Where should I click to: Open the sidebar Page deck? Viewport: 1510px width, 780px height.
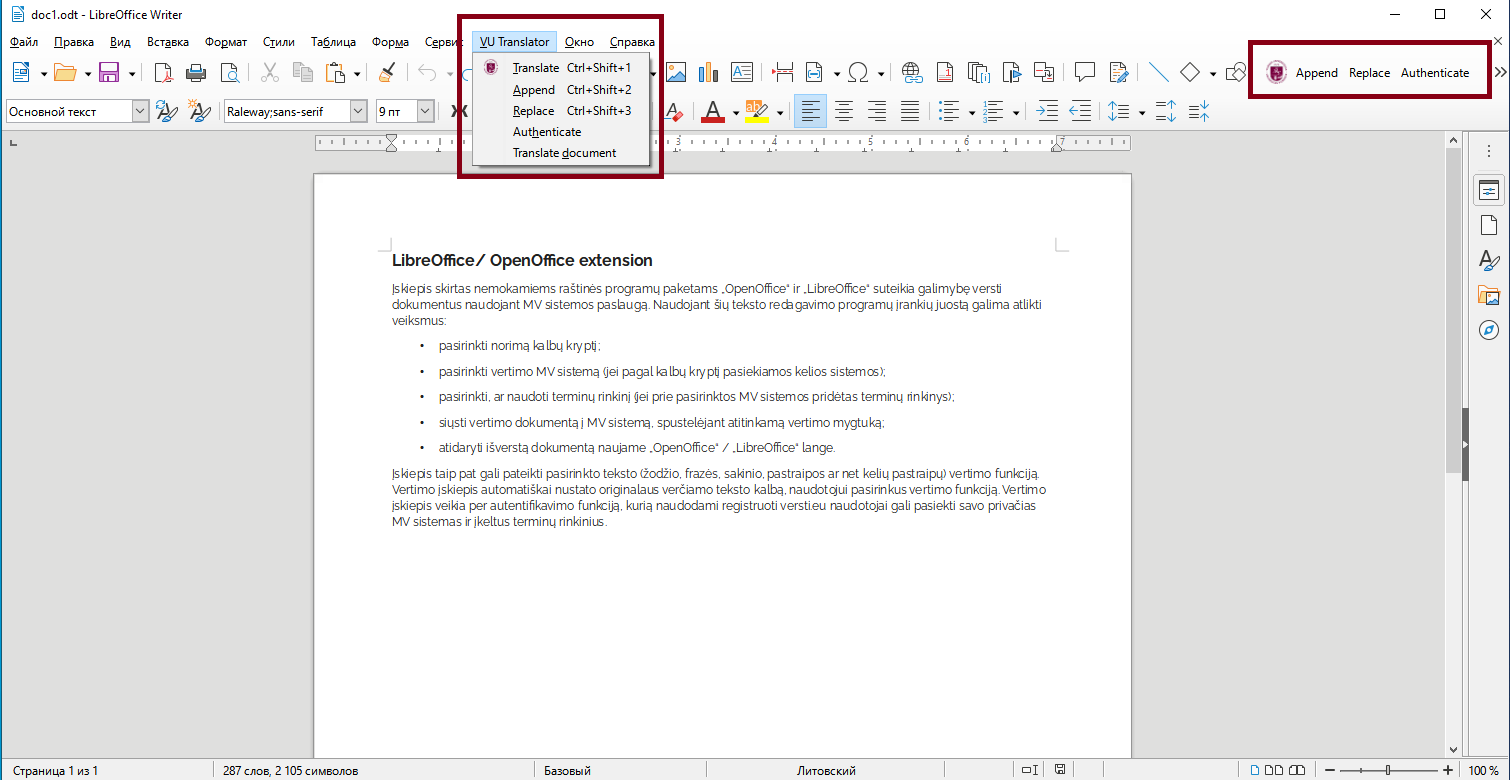point(1489,225)
